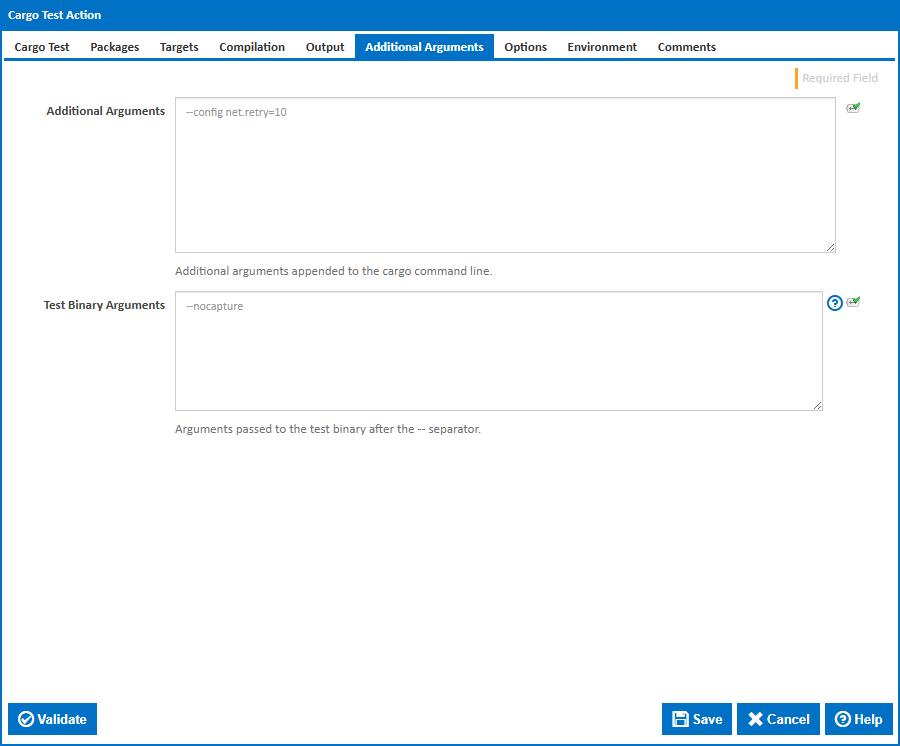Switch to the Environment tab
Image resolution: width=900 pixels, height=746 pixels.
(601, 46)
